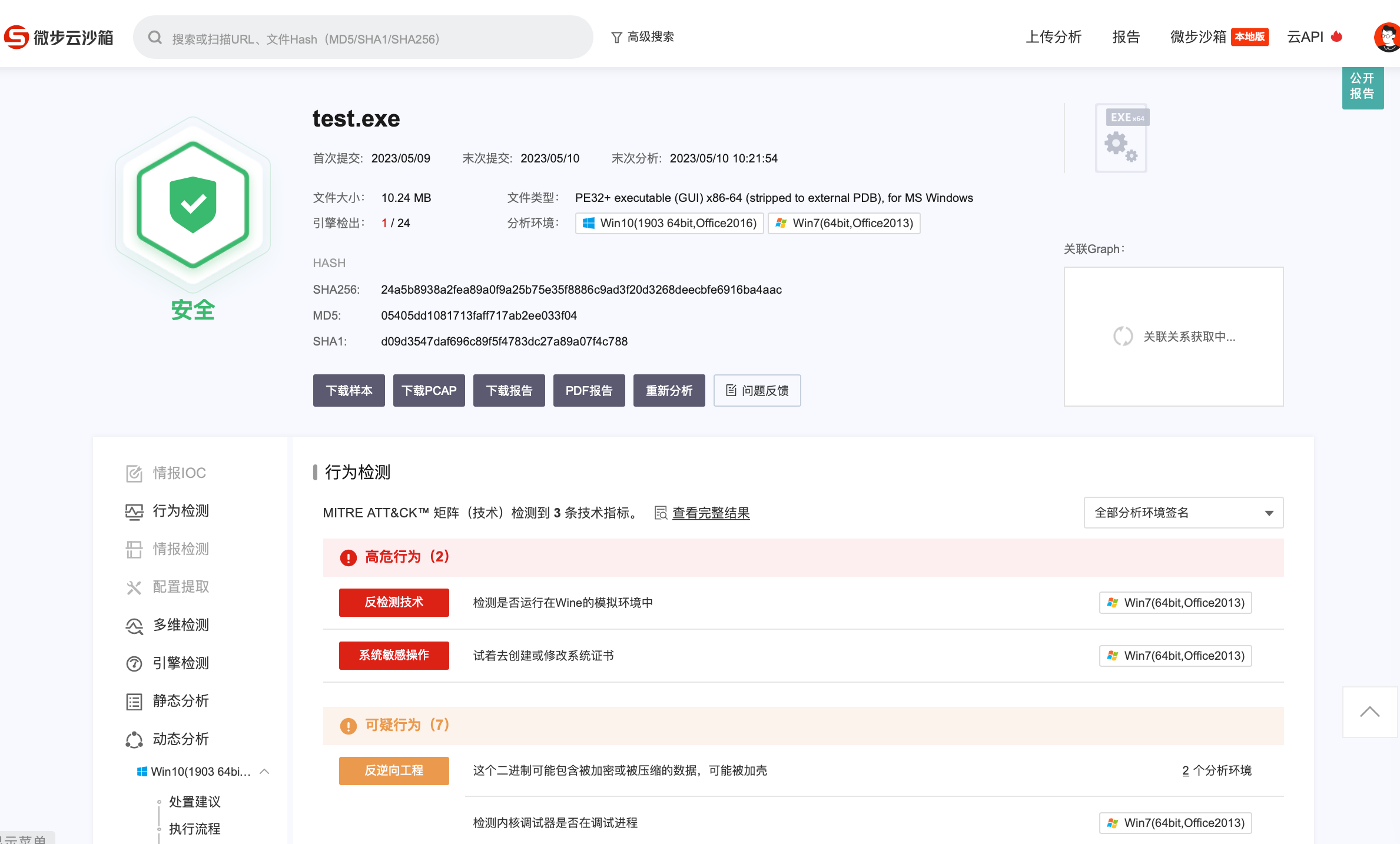1400x844 pixels.
Task: Open 多维检测 via its sidebar icon
Action: (134, 625)
